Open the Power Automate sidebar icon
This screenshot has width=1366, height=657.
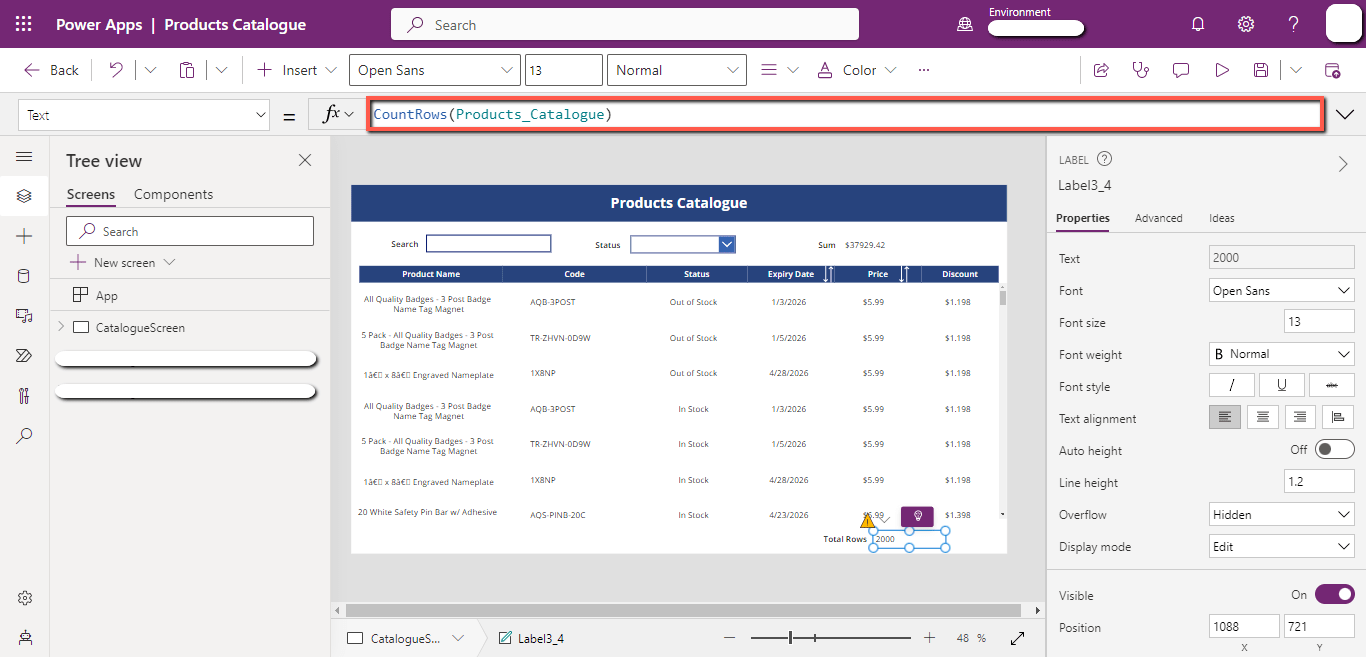tap(24, 356)
